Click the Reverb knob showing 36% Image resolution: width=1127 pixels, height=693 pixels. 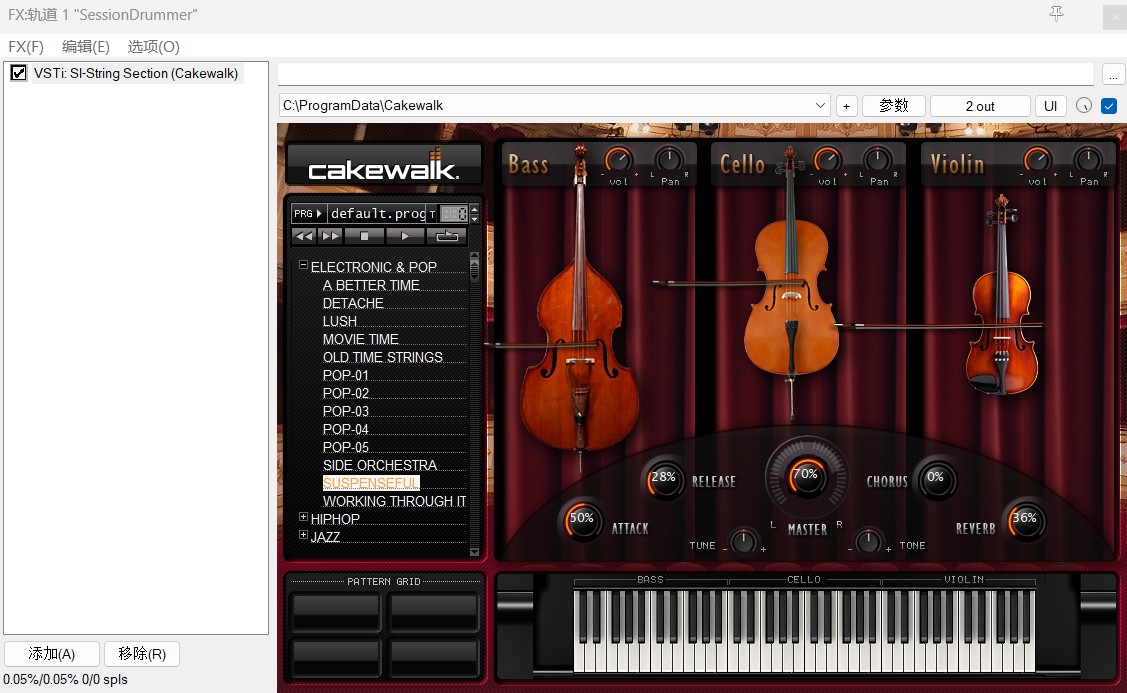(1024, 520)
